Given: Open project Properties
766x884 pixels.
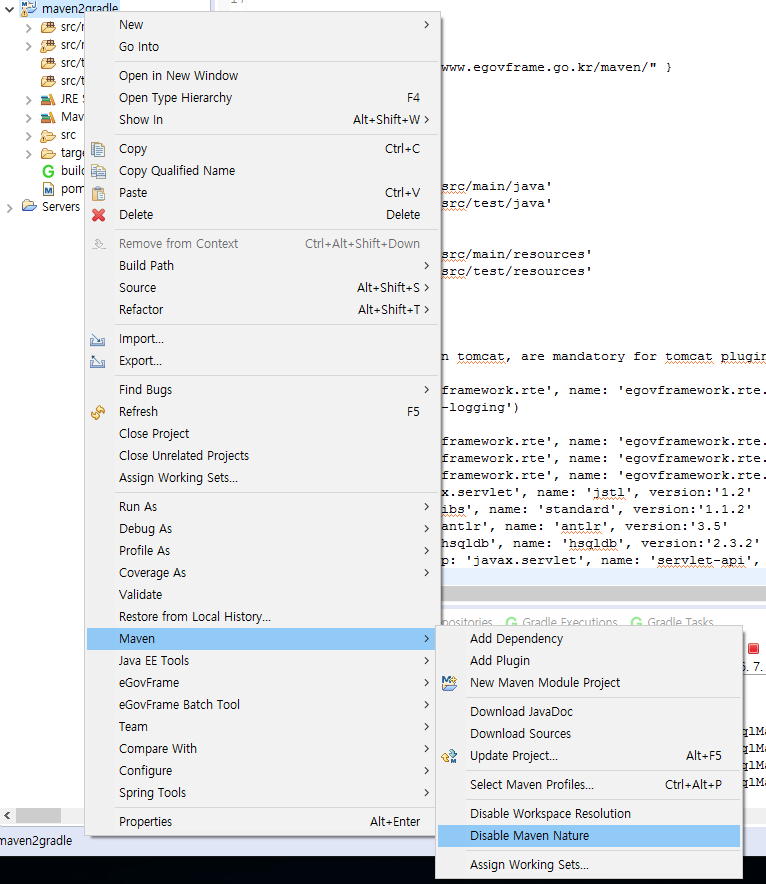Looking at the screenshot, I should coord(145,822).
